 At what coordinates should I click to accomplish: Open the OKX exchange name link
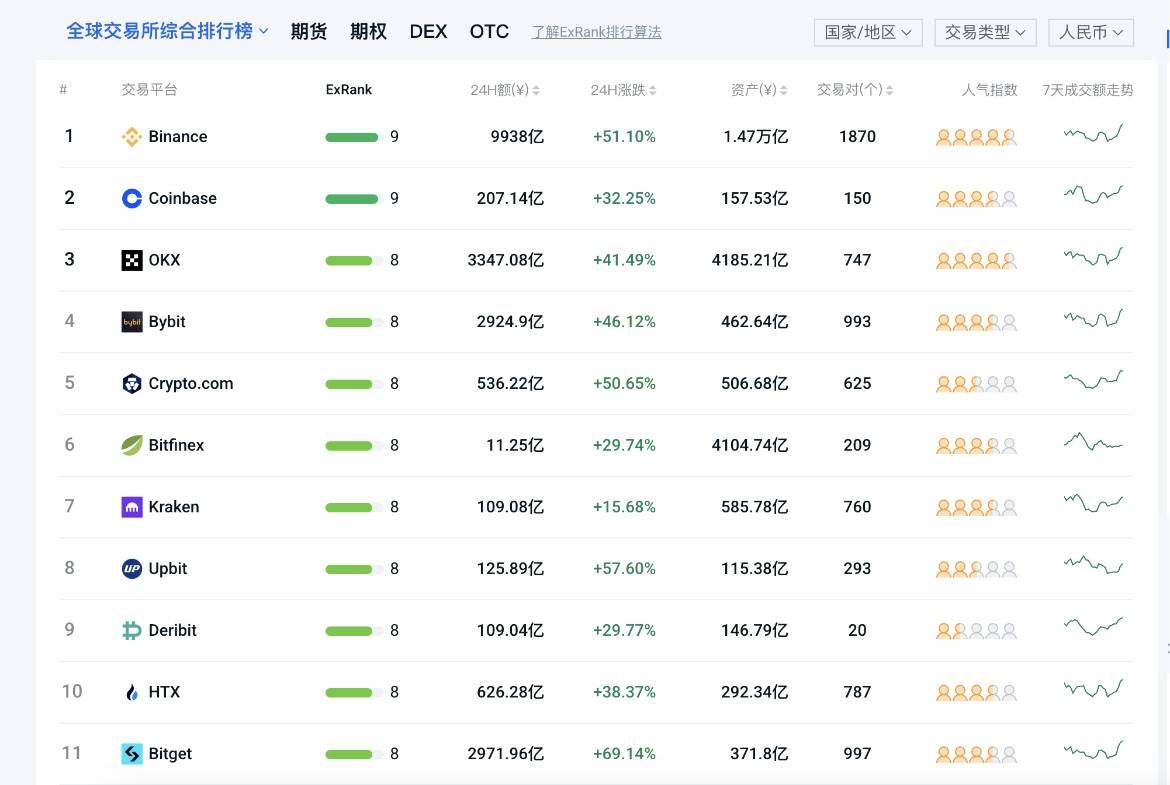pyautogui.click(x=164, y=260)
